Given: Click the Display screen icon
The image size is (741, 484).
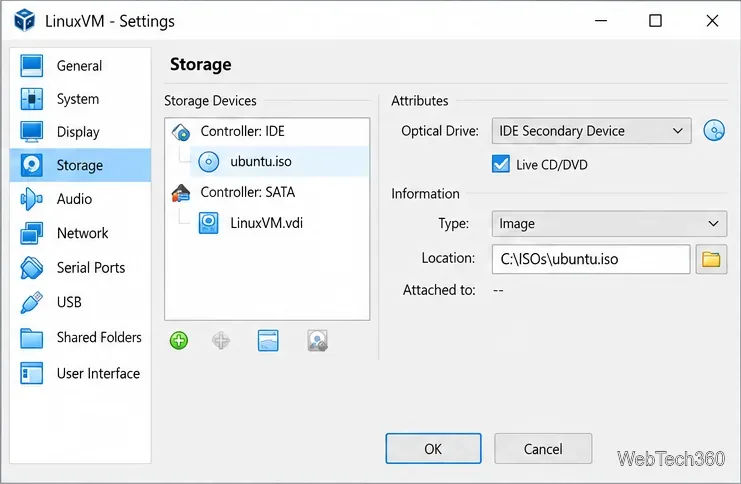Looking at the screenshot, I should [32, 132].
